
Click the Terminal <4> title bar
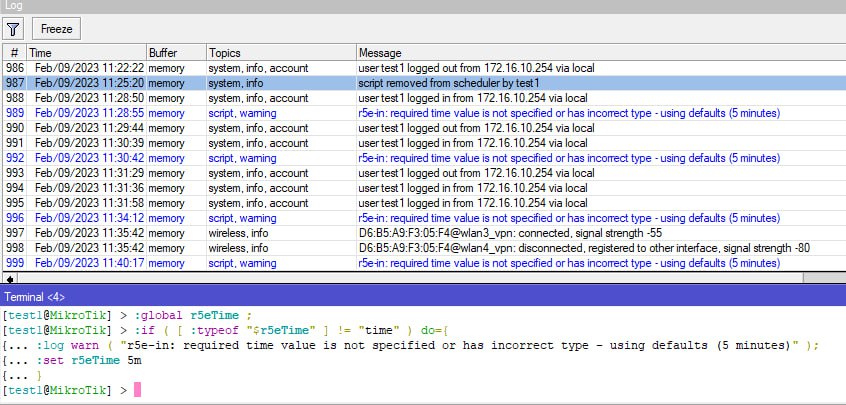coord(423,297)
